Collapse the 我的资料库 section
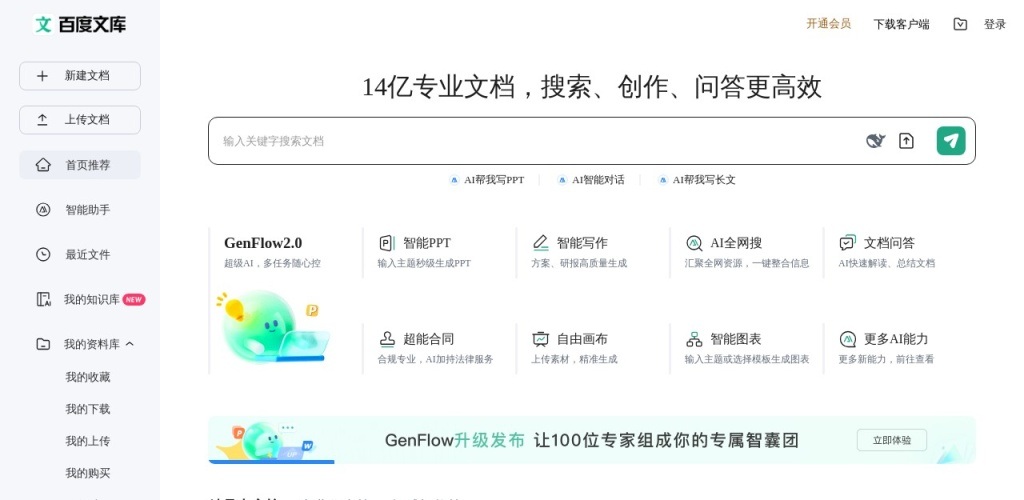The height and width of the screenshot is (500, 1024). [x=130, y=344]
